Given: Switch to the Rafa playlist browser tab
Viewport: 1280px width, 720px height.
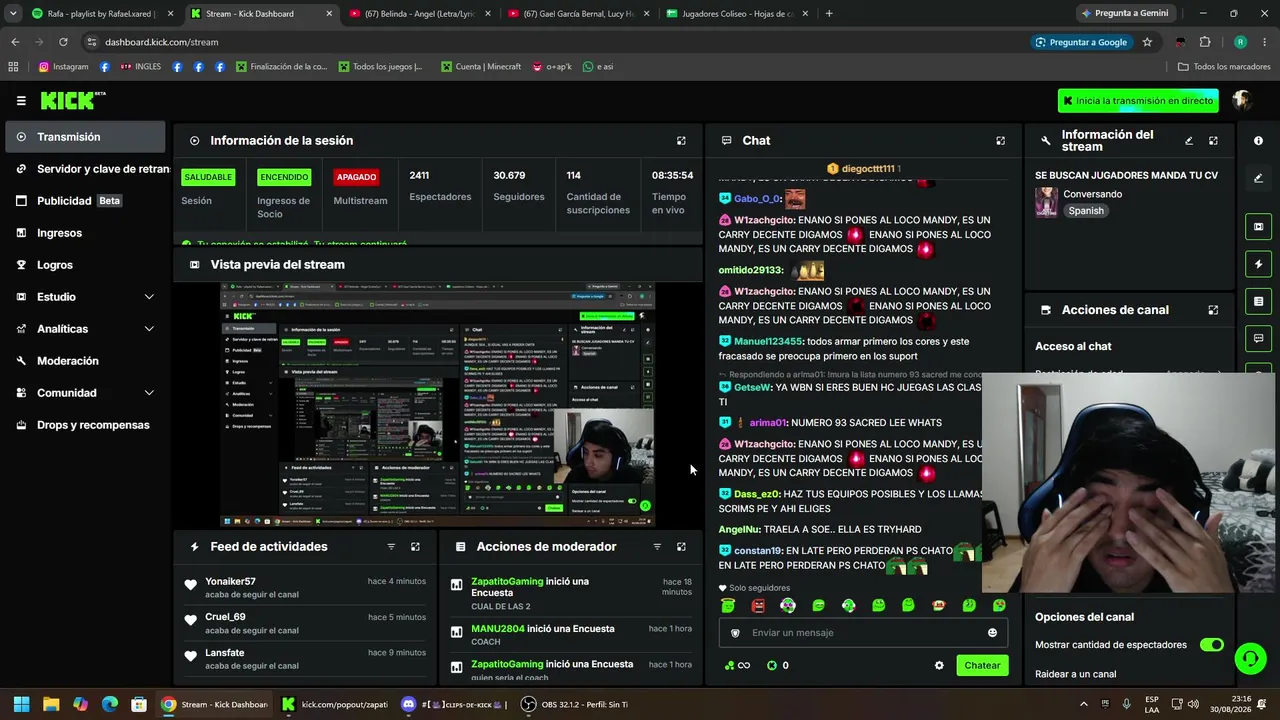Looking at the screenshot, I should [x=102, y=14].
